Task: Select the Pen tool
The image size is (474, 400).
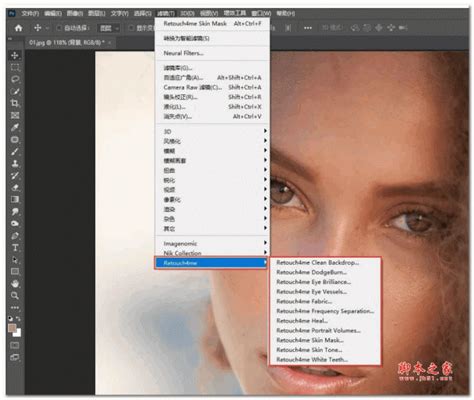Action: coord(15,236)
